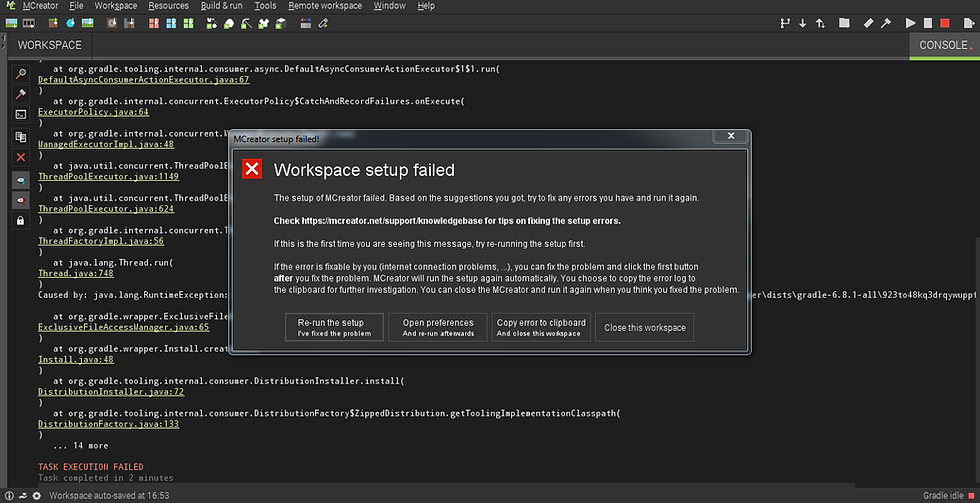
Task: Toggle the red-eye filter button in console sidebar
Action: (x=20, y=199)
